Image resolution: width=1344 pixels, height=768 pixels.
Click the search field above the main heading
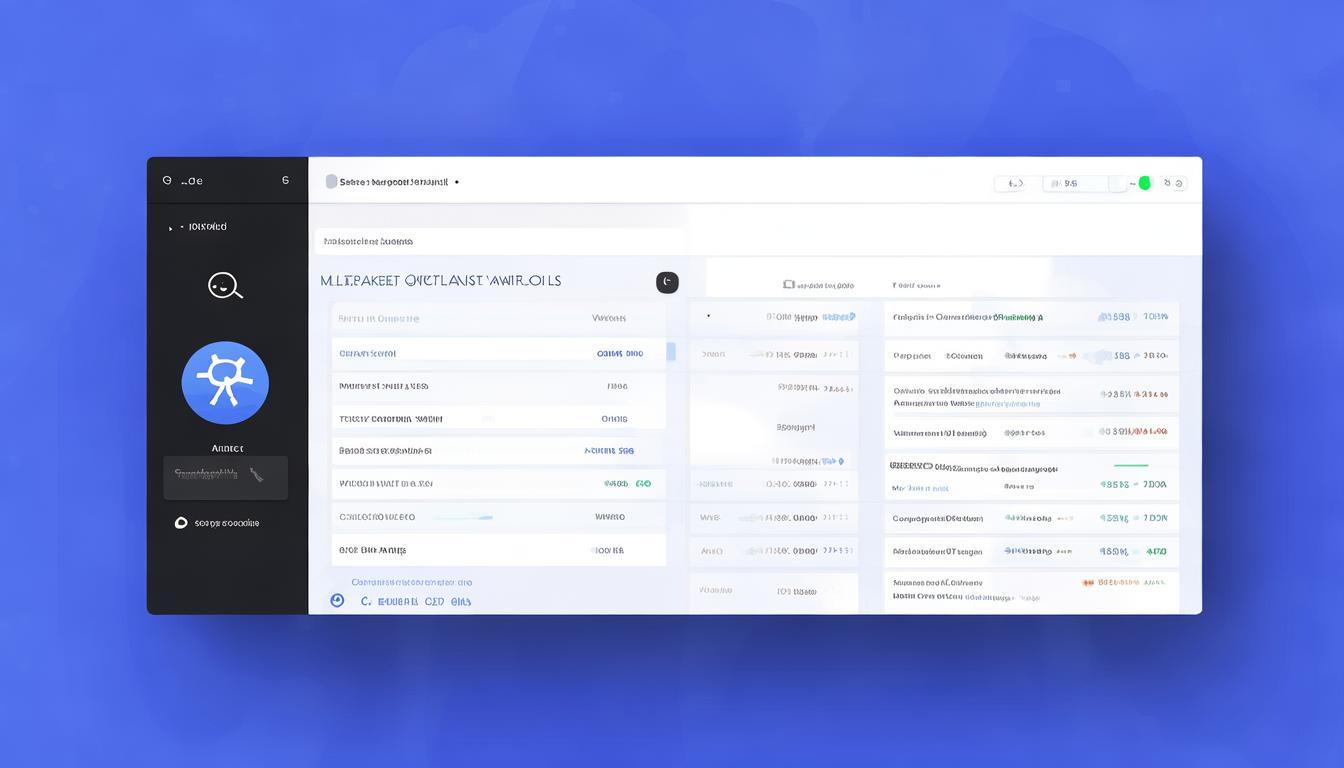pyautogui.click(x=498, y=241)
